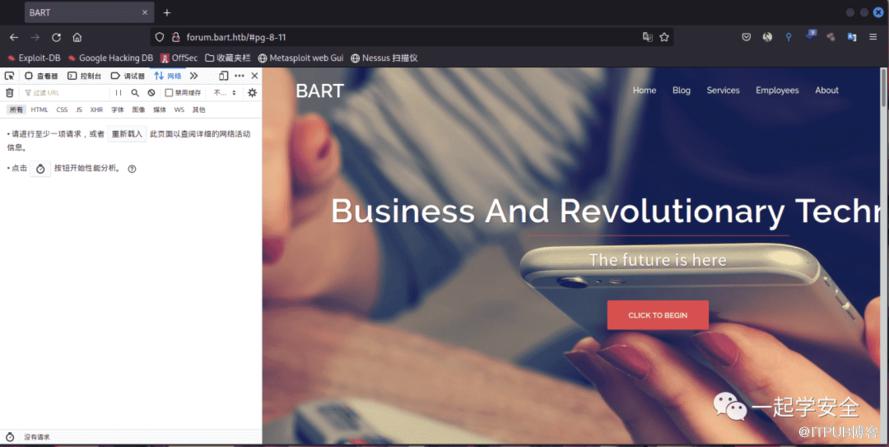Click the Reload (重新载入) button

[x=127, y=134]
